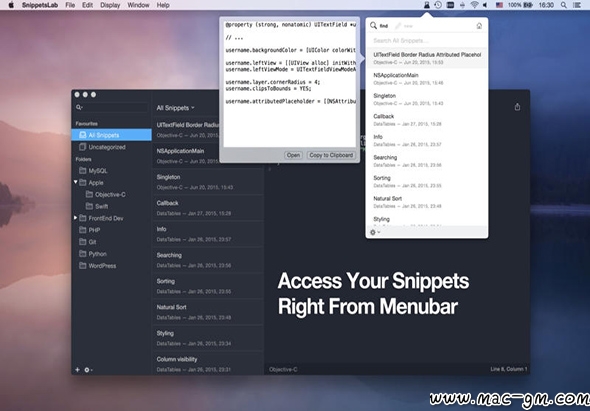
Task: Select NSApplicationMain in the menubar list
Action: click(x=427, y=78)
